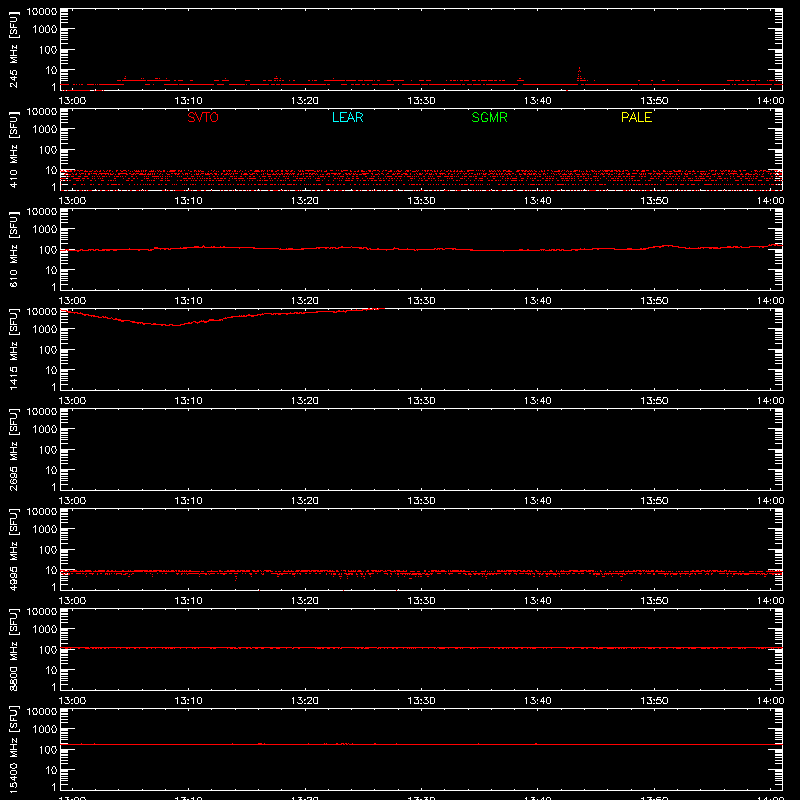
Task: Select the 2695 MHz [SFU] axis title
Action: [x=13, y=449]
